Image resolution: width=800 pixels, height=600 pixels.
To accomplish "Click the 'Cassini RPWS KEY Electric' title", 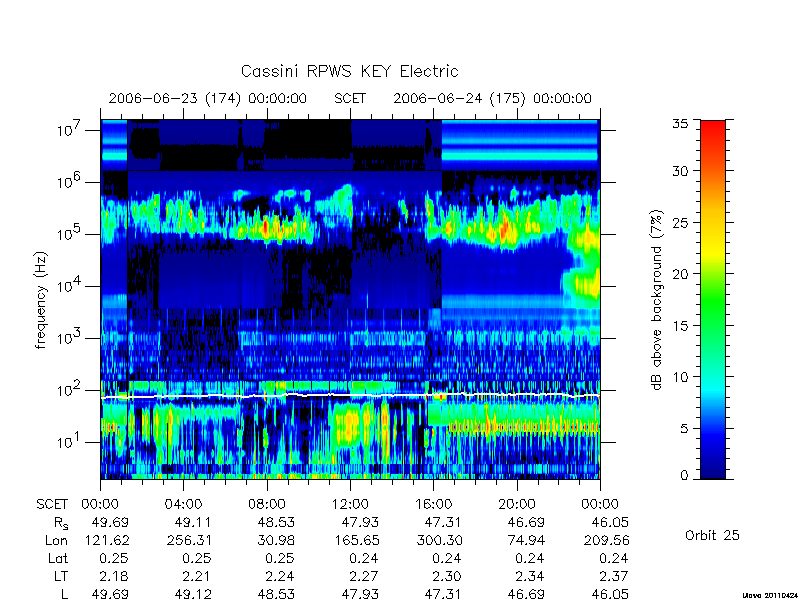I will [349, 71].
